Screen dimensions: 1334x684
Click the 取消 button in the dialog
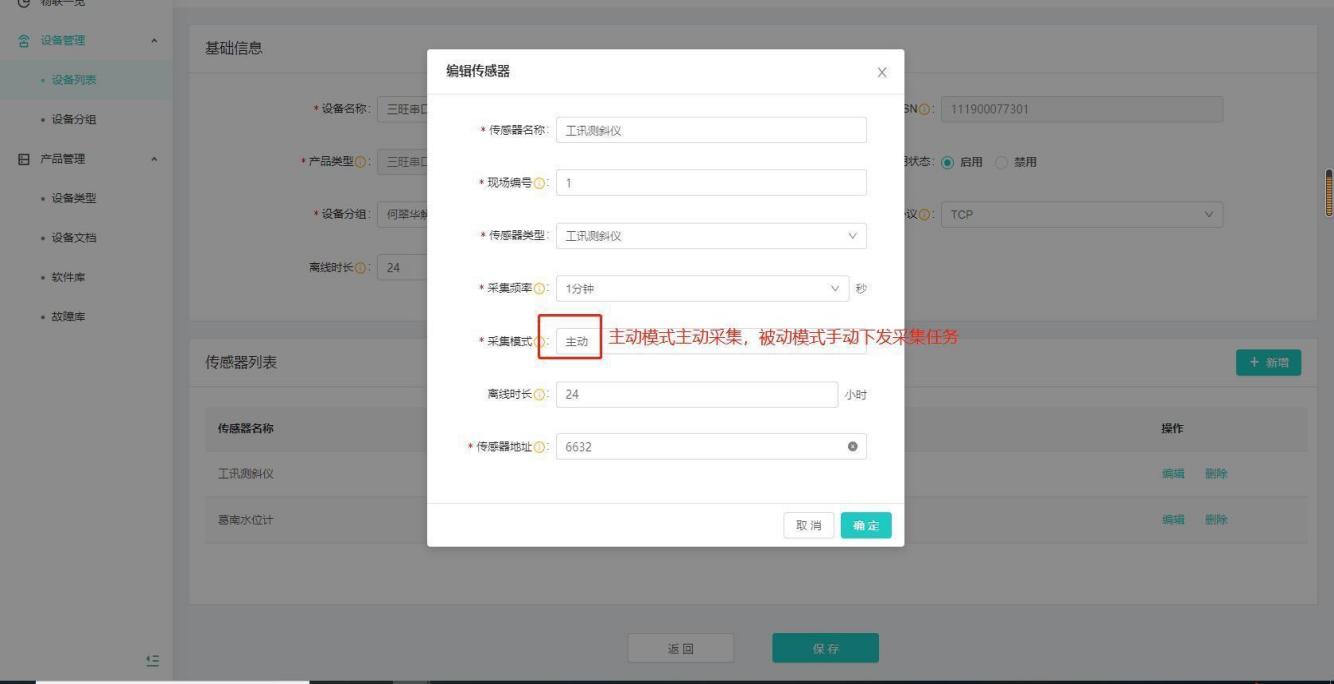pyautogui.click(x=808, y=526)
